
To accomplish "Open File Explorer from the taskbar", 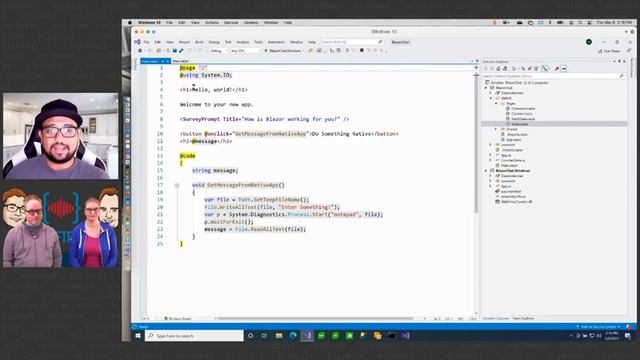I will point(279,336).
